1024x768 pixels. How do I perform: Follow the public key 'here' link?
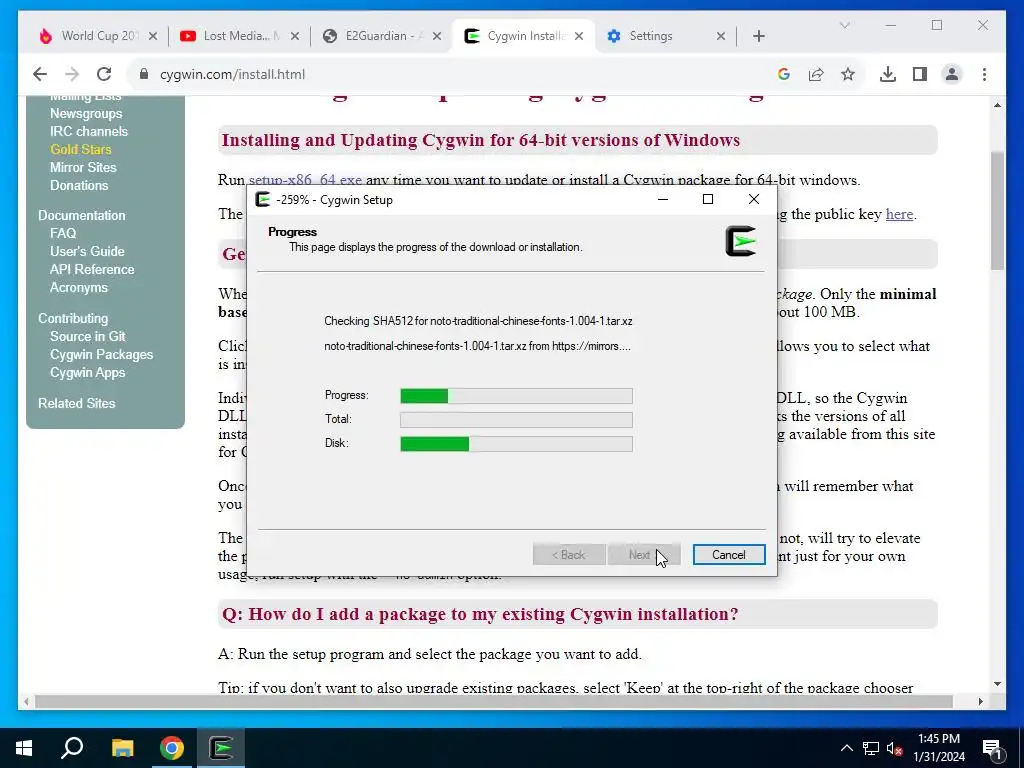(899, 214)
